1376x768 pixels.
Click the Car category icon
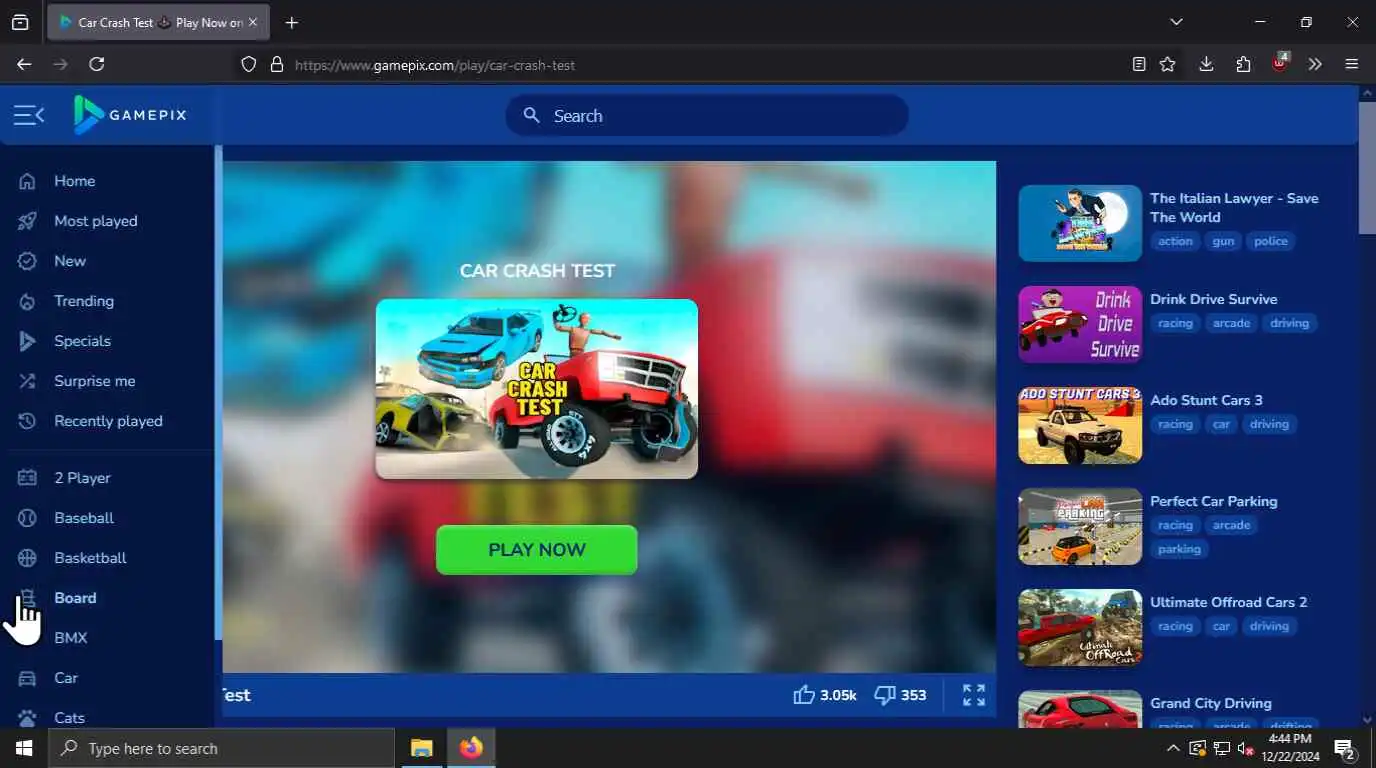click(x=27, y=678)
